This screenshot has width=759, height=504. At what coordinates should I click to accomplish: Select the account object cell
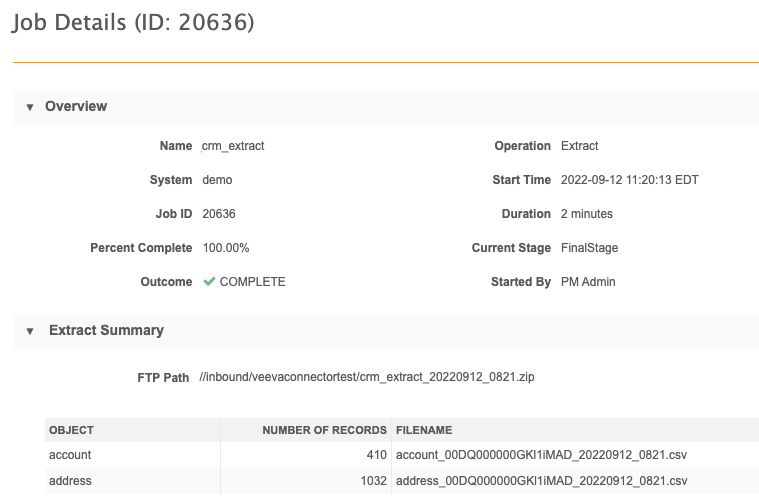click(70, 455)
